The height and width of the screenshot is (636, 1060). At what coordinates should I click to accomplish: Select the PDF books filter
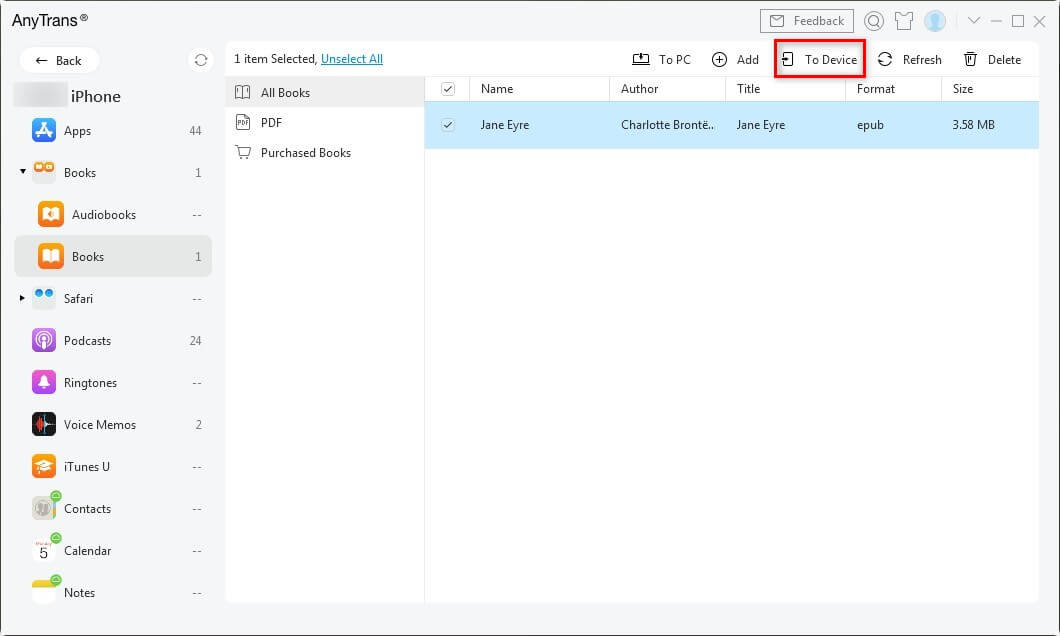[x=271, y=123]
